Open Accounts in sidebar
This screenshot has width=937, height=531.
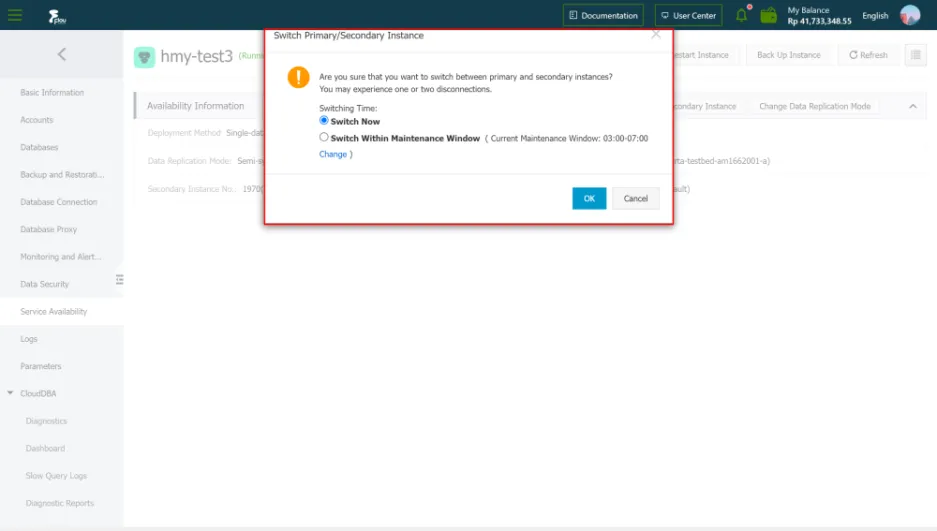click(36, 120)
